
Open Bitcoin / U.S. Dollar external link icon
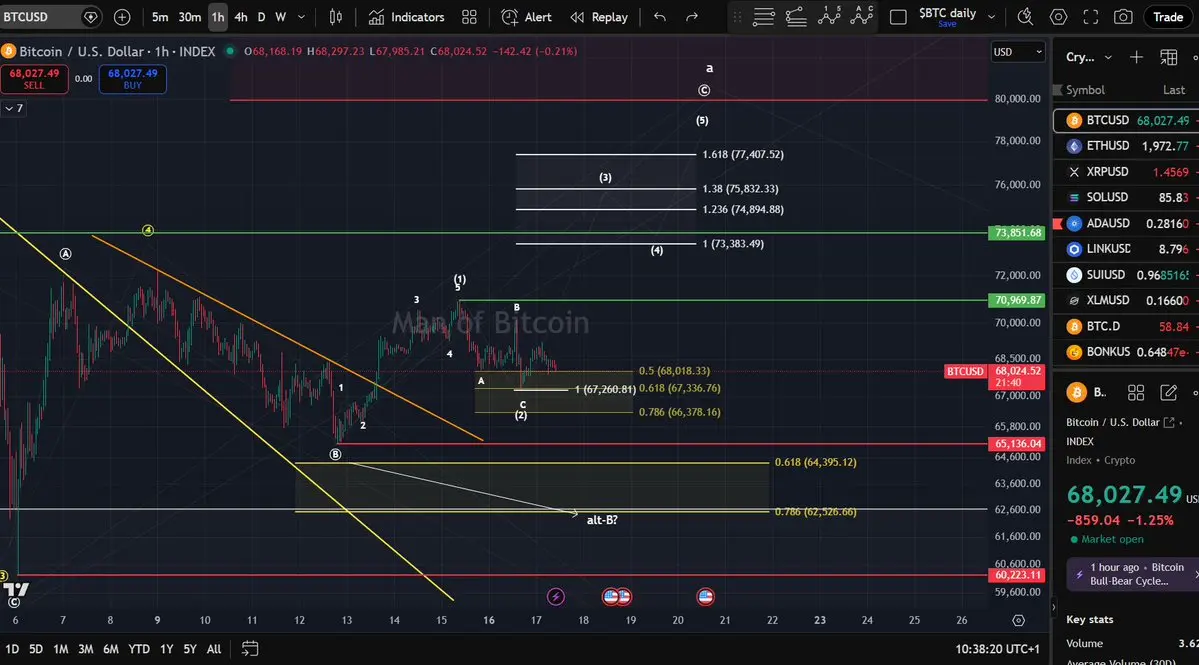[x=1168, y=422]
